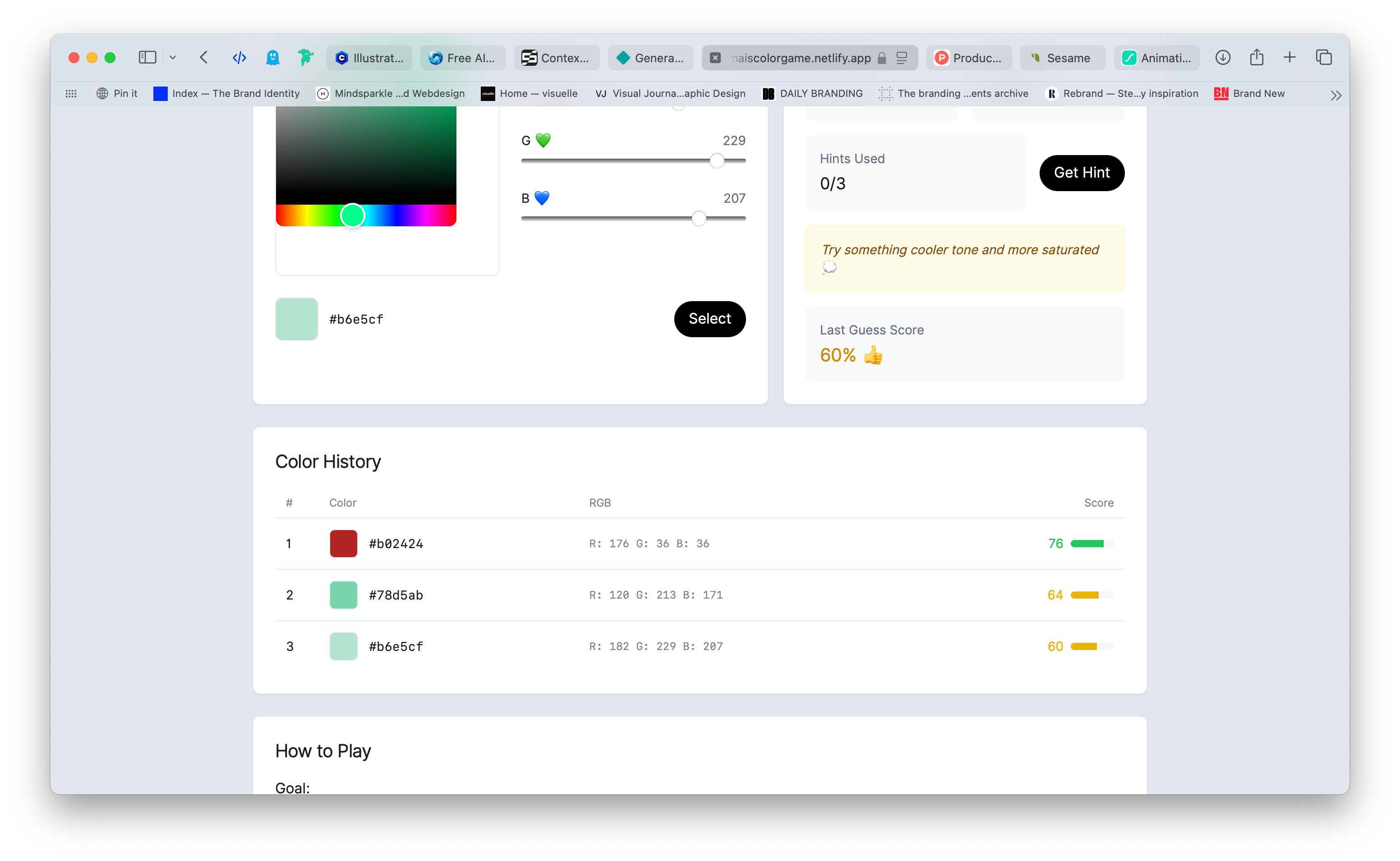Open a new tab with plus icon
The image size is (1400, 861).
1289,58
